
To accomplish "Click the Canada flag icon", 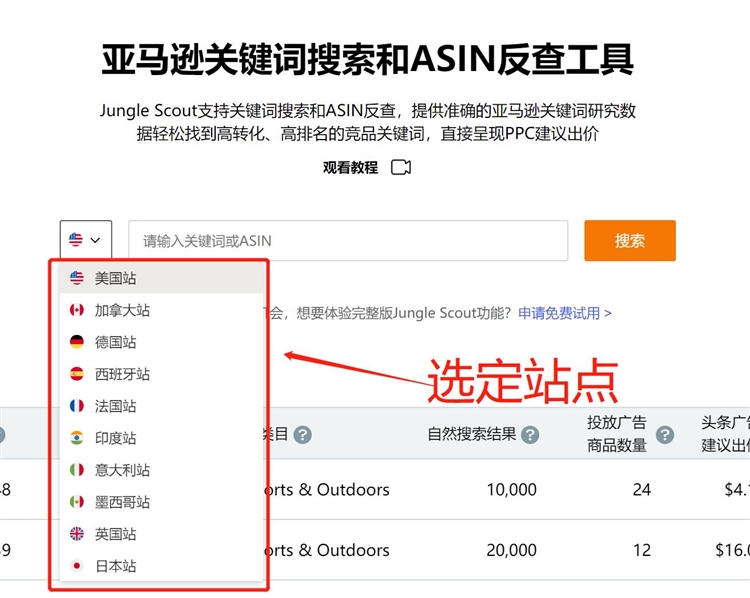I will click(77, 310).
